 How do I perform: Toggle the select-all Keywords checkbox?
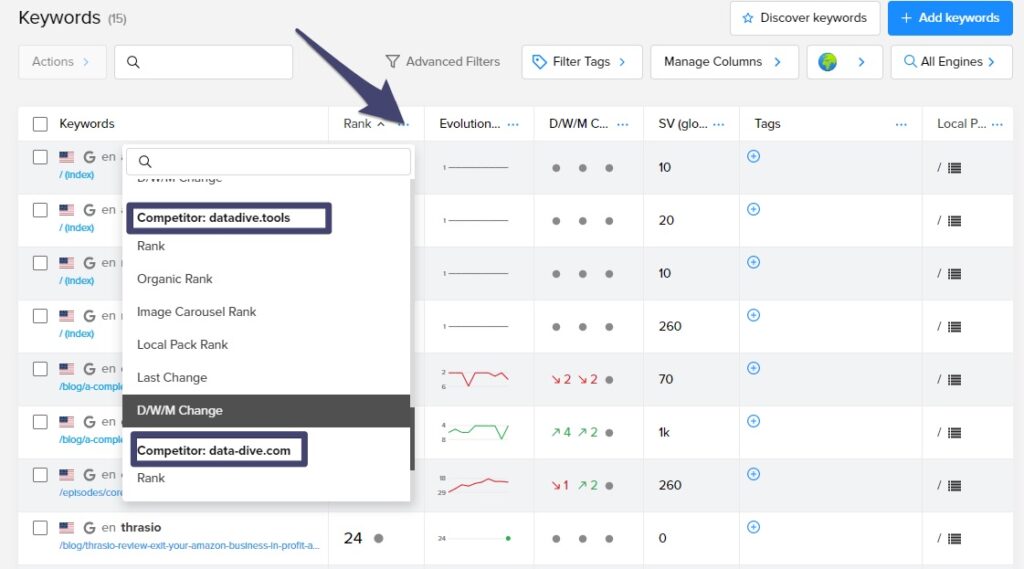40,124
